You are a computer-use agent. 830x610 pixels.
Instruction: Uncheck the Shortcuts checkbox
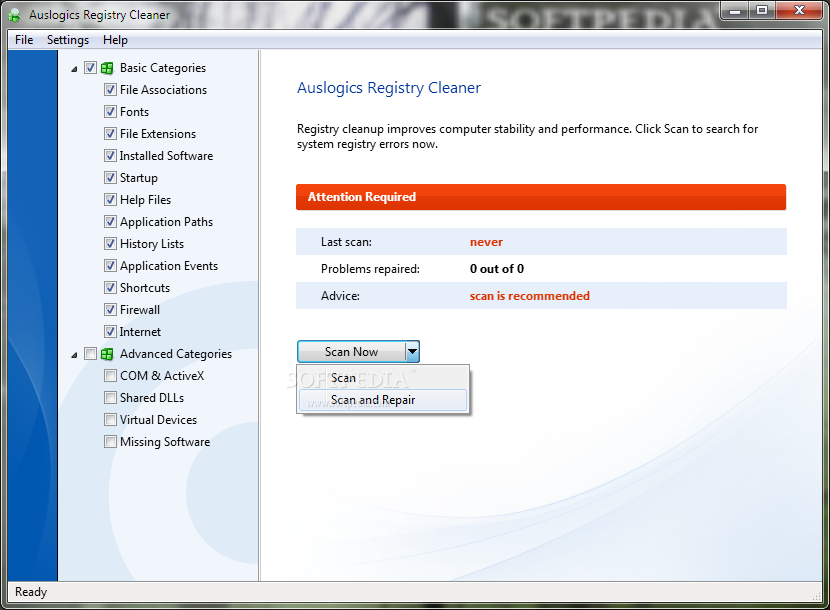(x=110, y=288)
